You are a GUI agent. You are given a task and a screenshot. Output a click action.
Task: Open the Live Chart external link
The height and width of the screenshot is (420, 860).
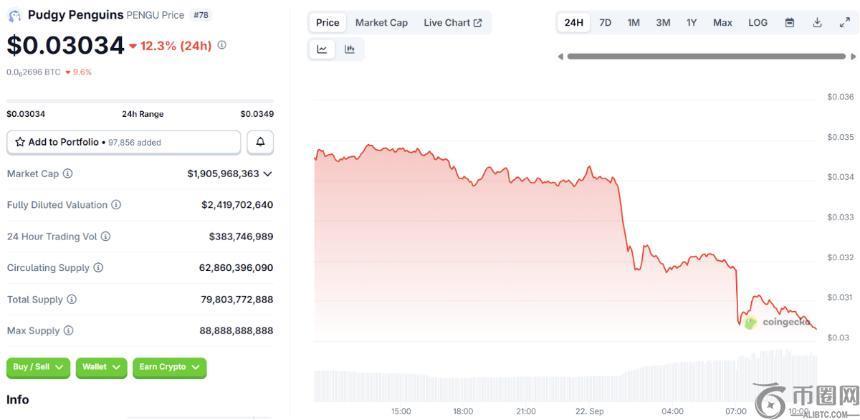point(452,22)
